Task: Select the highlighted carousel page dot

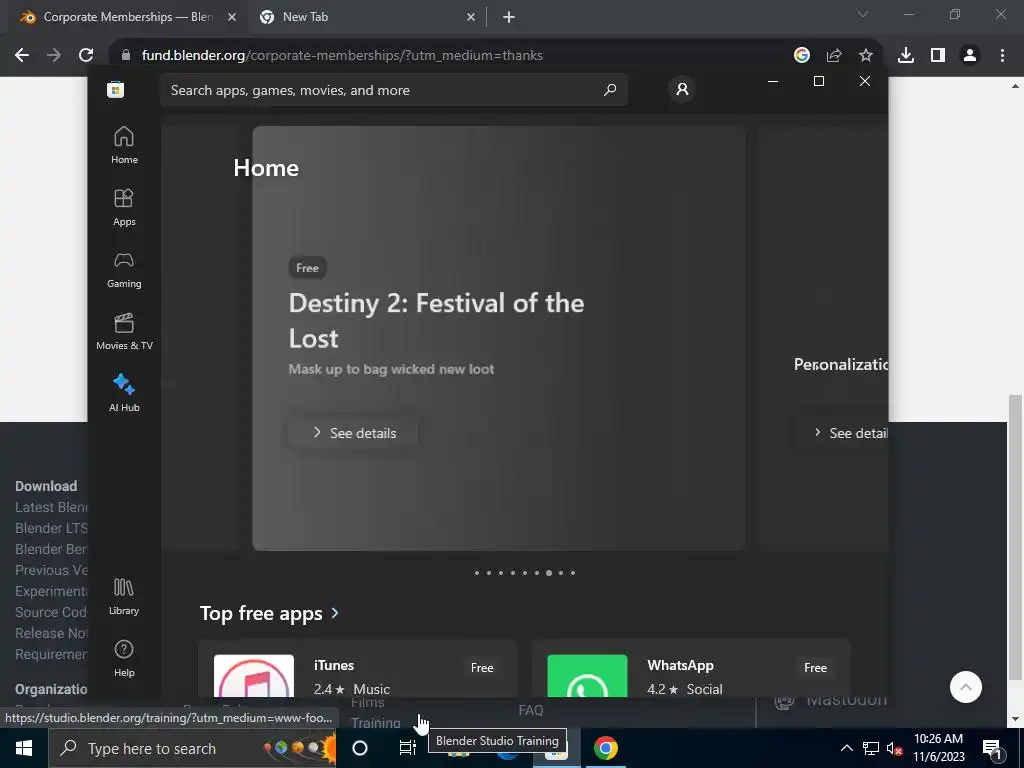Action: click(x=549, y=573)
